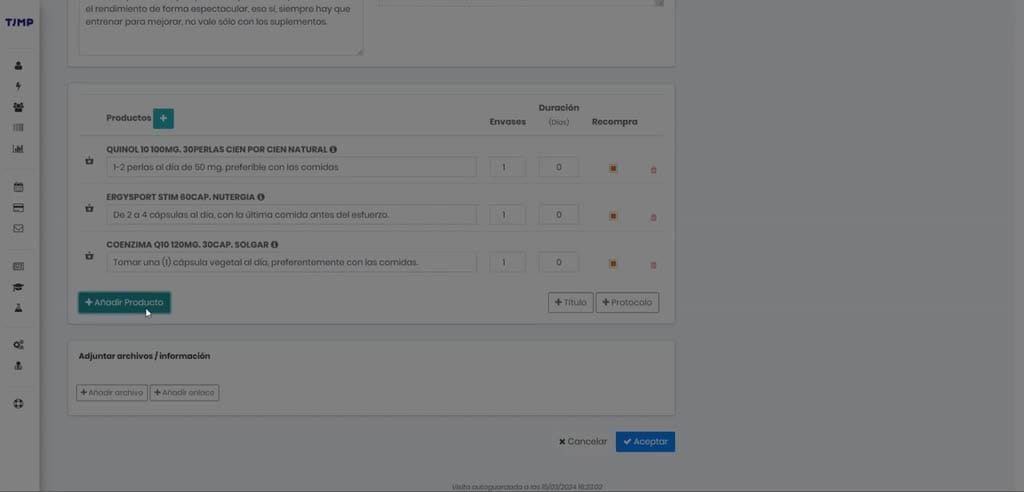Screen dimensions: 1024x492
Task: Click basket icon for COENZIMA Q10 product
Action: 89,256
